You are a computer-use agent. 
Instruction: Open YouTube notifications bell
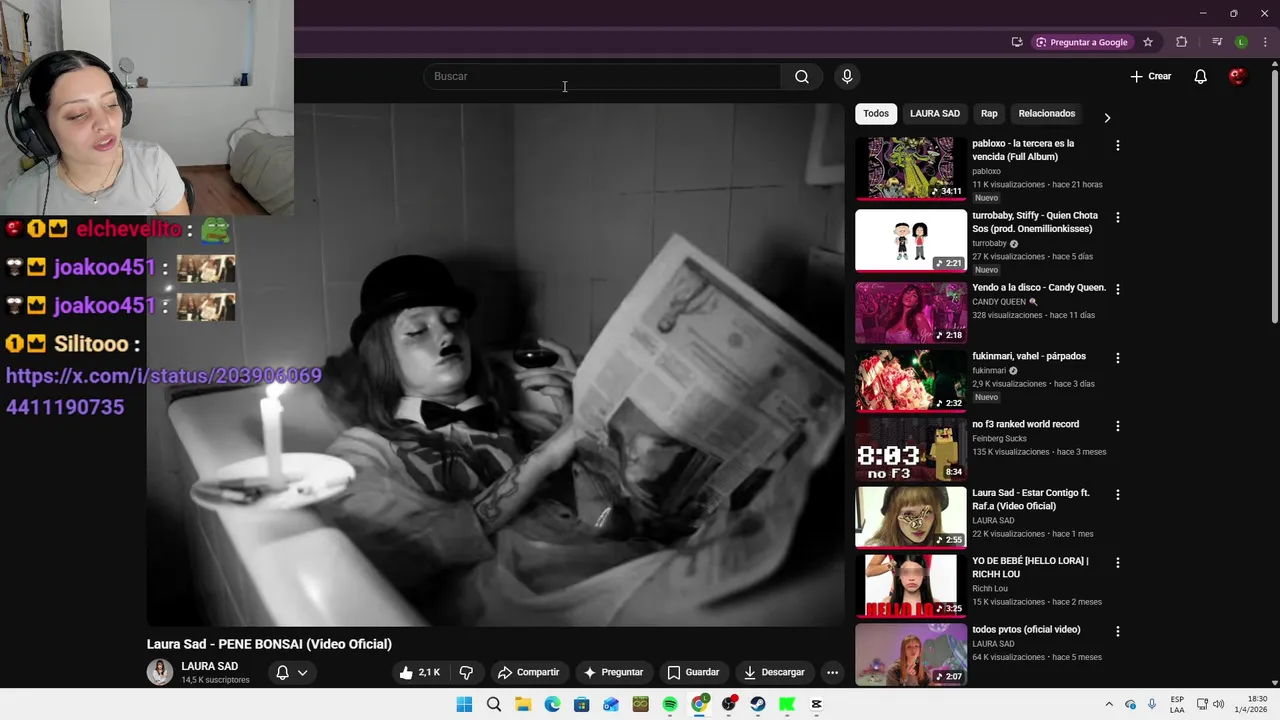click(1201, 77)
